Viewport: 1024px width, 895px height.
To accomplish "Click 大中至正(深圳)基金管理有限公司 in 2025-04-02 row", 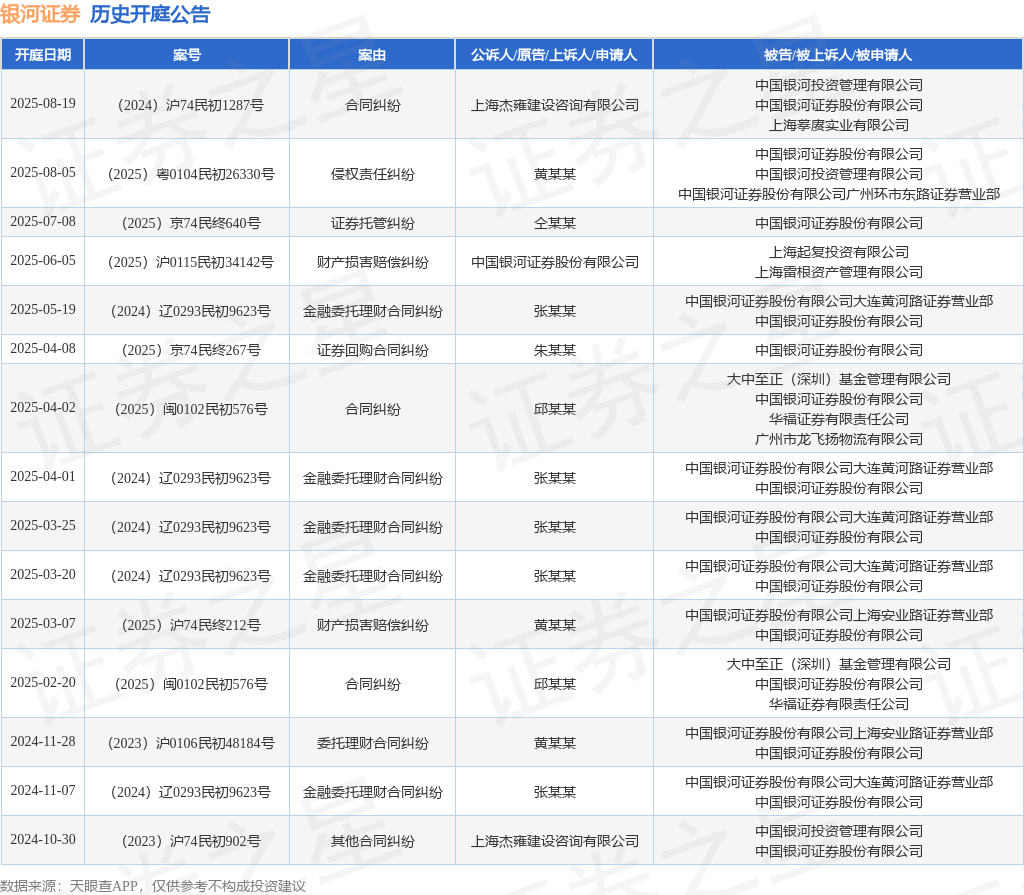I will pos(839,380).
